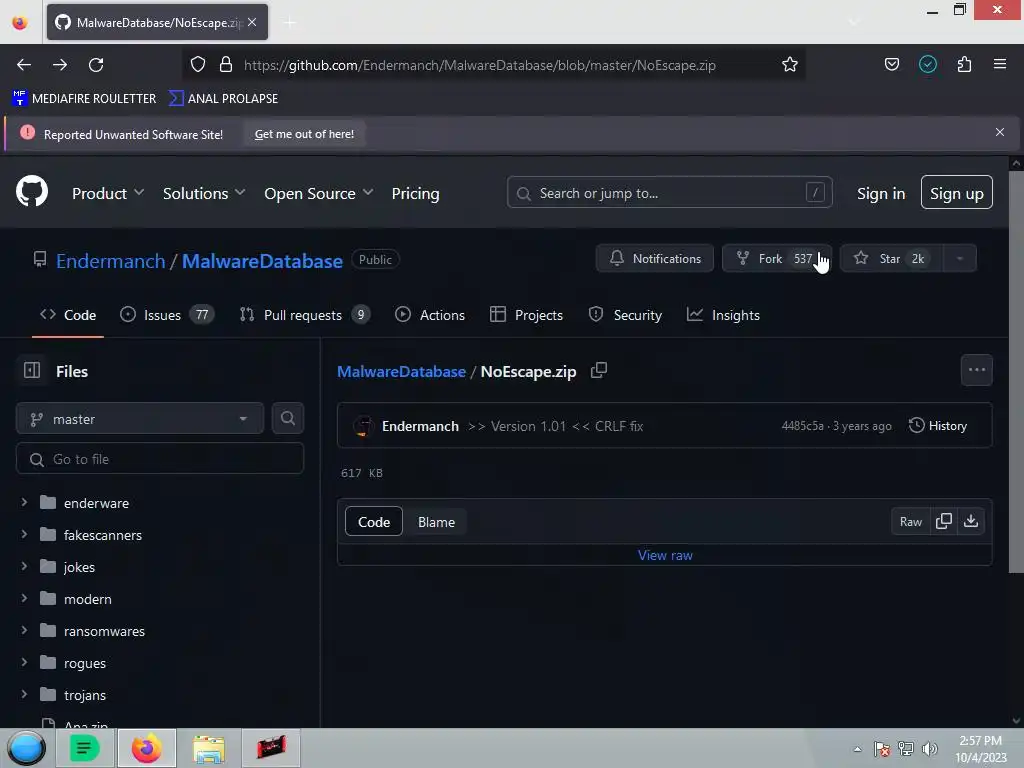Open Notifications button
The width and height of the screenshot is (1024, 768).
pyautogui.click(x=655, y=259)
